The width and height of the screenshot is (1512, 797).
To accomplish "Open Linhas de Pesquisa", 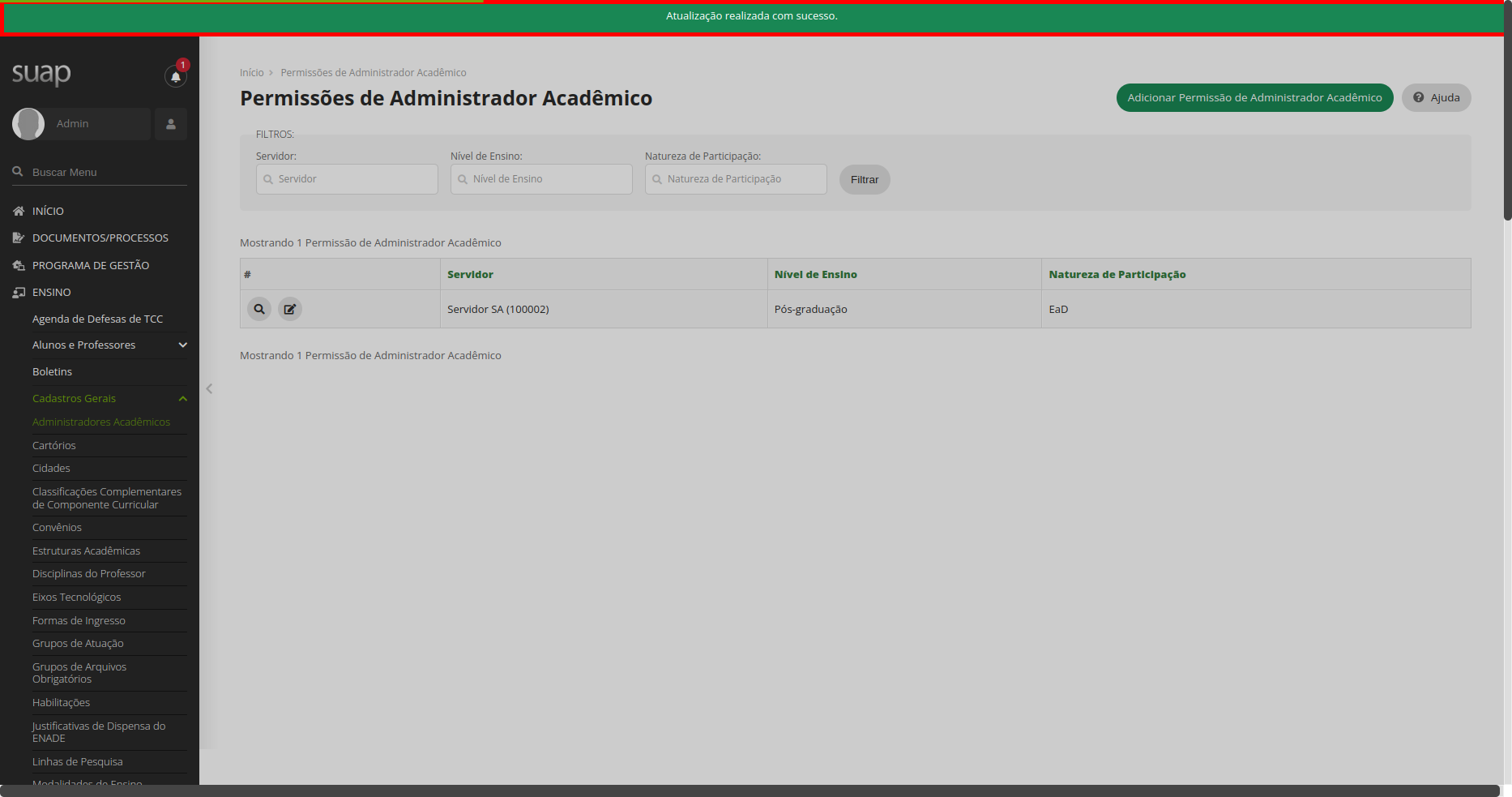I will pyautogui.click(x=78, y=761).
